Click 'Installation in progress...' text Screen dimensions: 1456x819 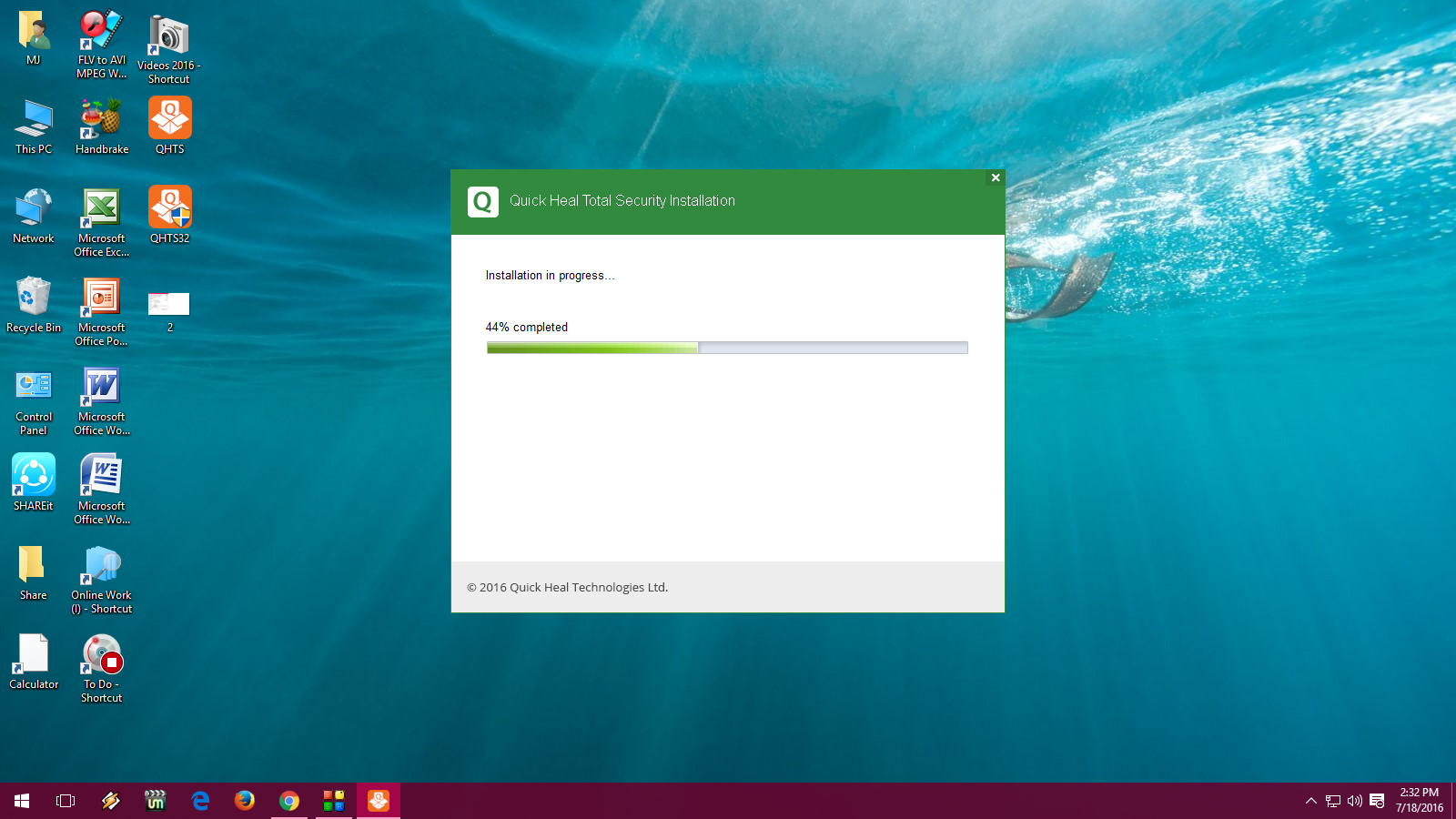coord(550,275)
